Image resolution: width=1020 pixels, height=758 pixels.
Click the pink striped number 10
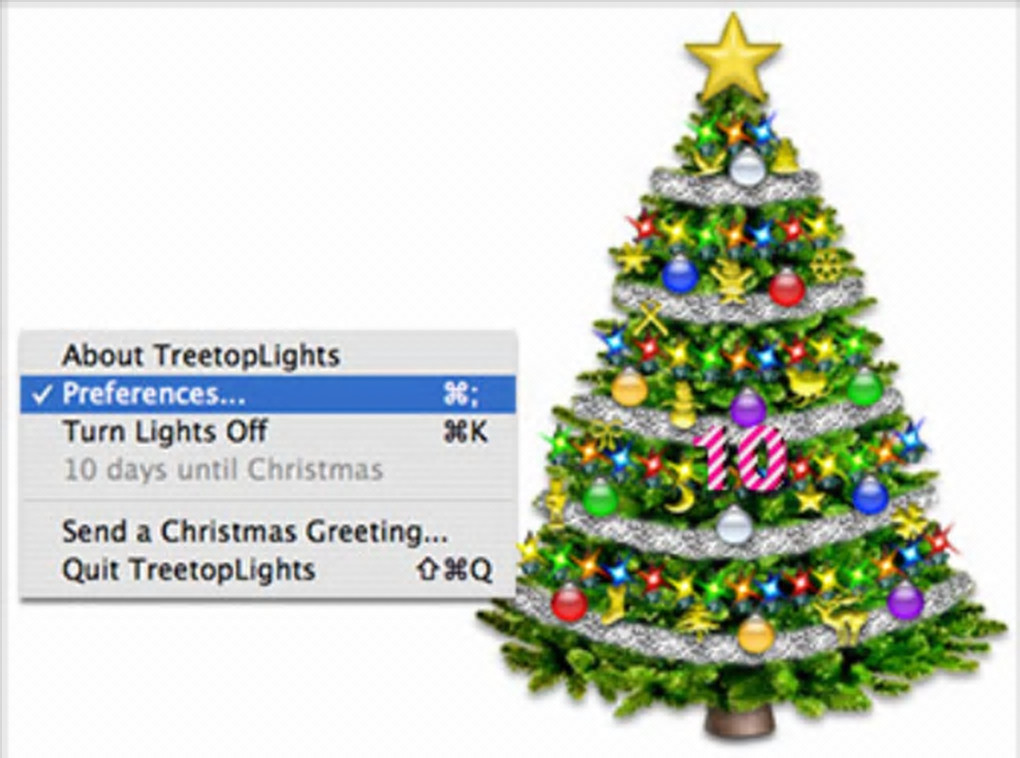(x=741, y=458)
